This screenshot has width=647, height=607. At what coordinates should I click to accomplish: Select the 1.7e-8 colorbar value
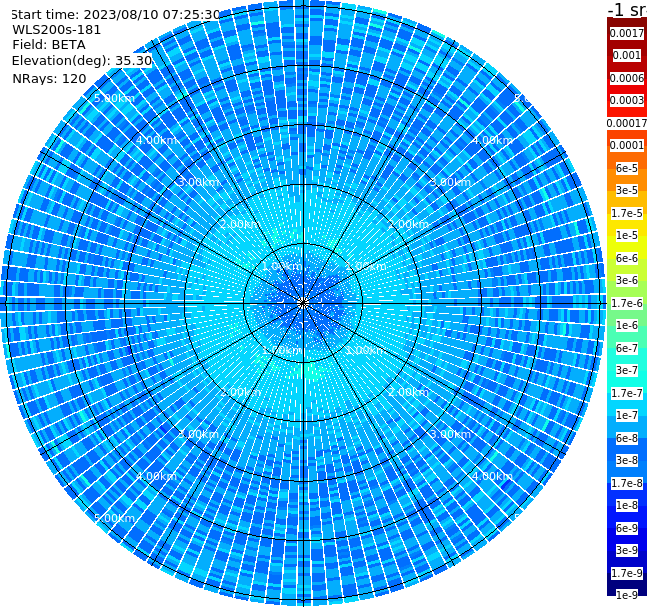click(x=627, y=483)
